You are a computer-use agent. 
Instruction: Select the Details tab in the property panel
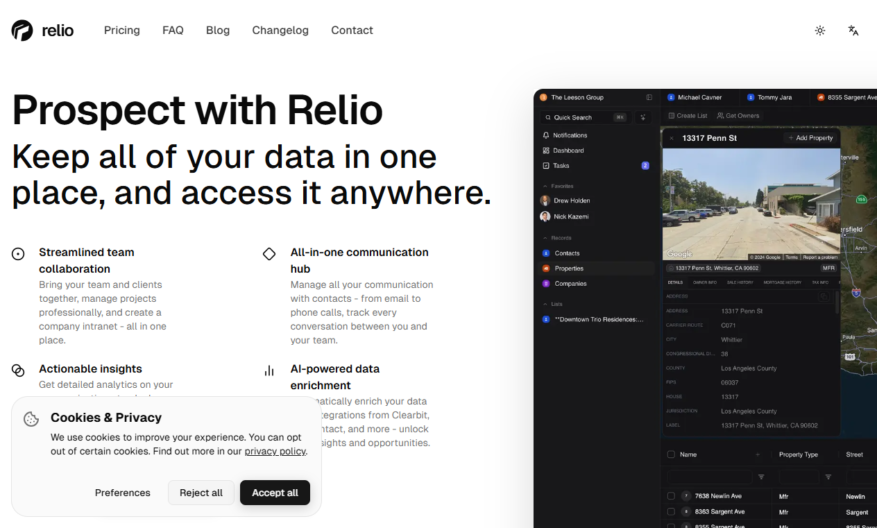tap(675, 282)
